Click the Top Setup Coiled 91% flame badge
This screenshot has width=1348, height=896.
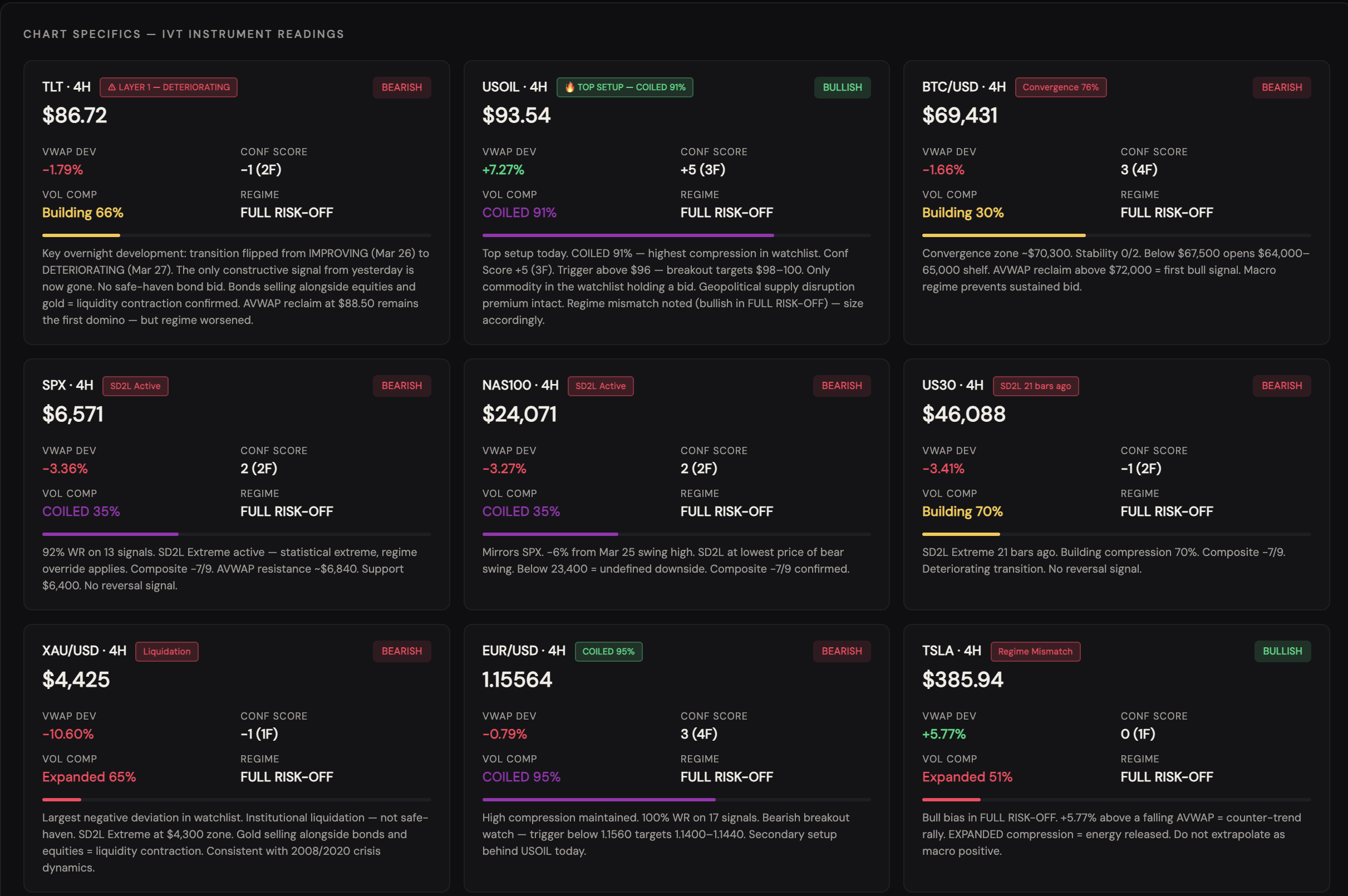click(x=624, y=87)
